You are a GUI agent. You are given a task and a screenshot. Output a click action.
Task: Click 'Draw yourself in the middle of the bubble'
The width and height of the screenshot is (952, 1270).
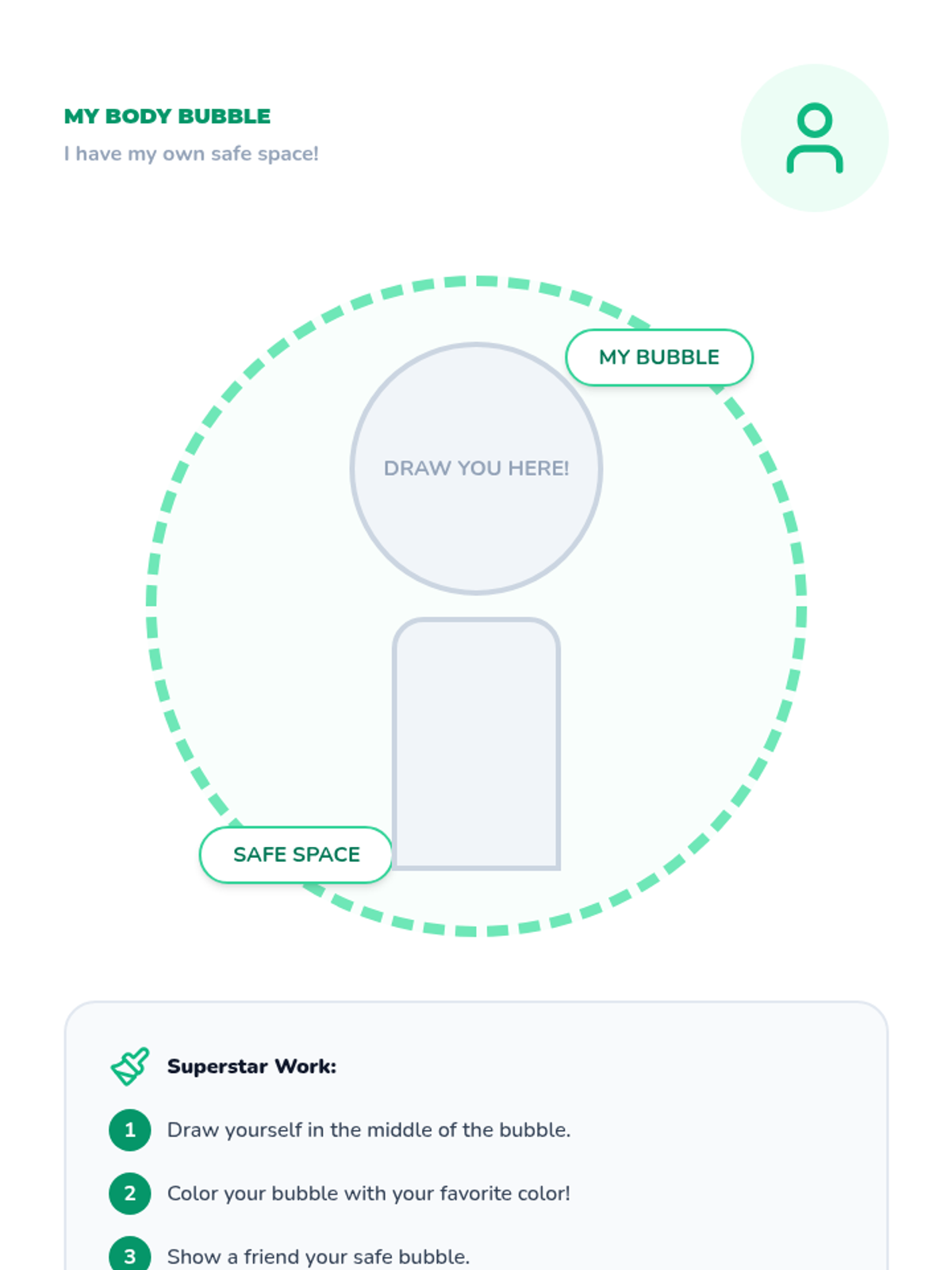coord(369,1130)
